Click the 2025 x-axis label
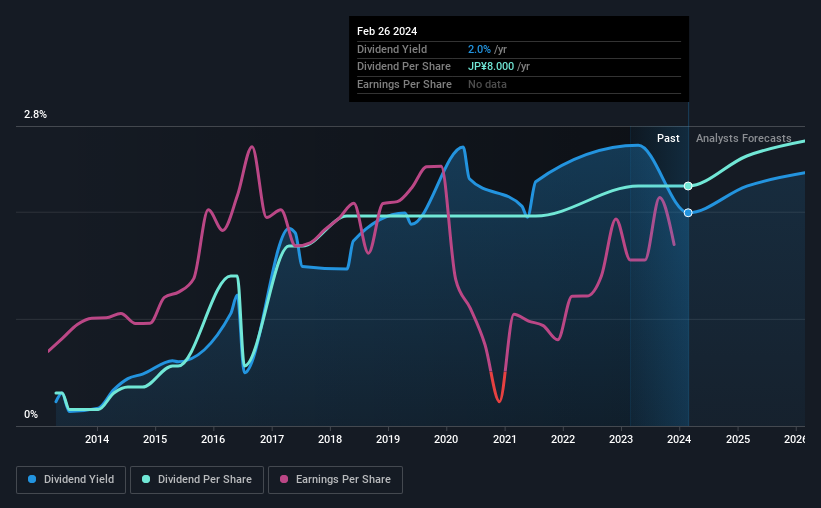This screenshot has width=821, height=508. [x=738, y=439]
